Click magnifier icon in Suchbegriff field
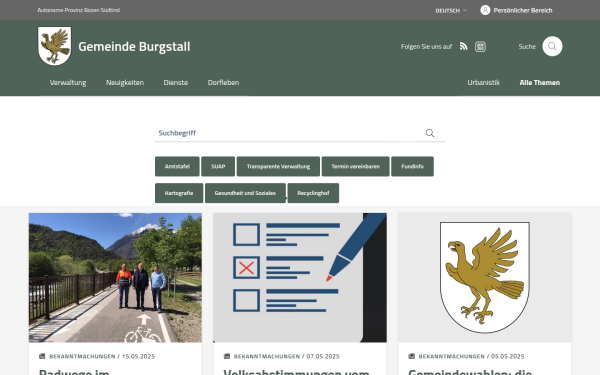 pos(430,133)
